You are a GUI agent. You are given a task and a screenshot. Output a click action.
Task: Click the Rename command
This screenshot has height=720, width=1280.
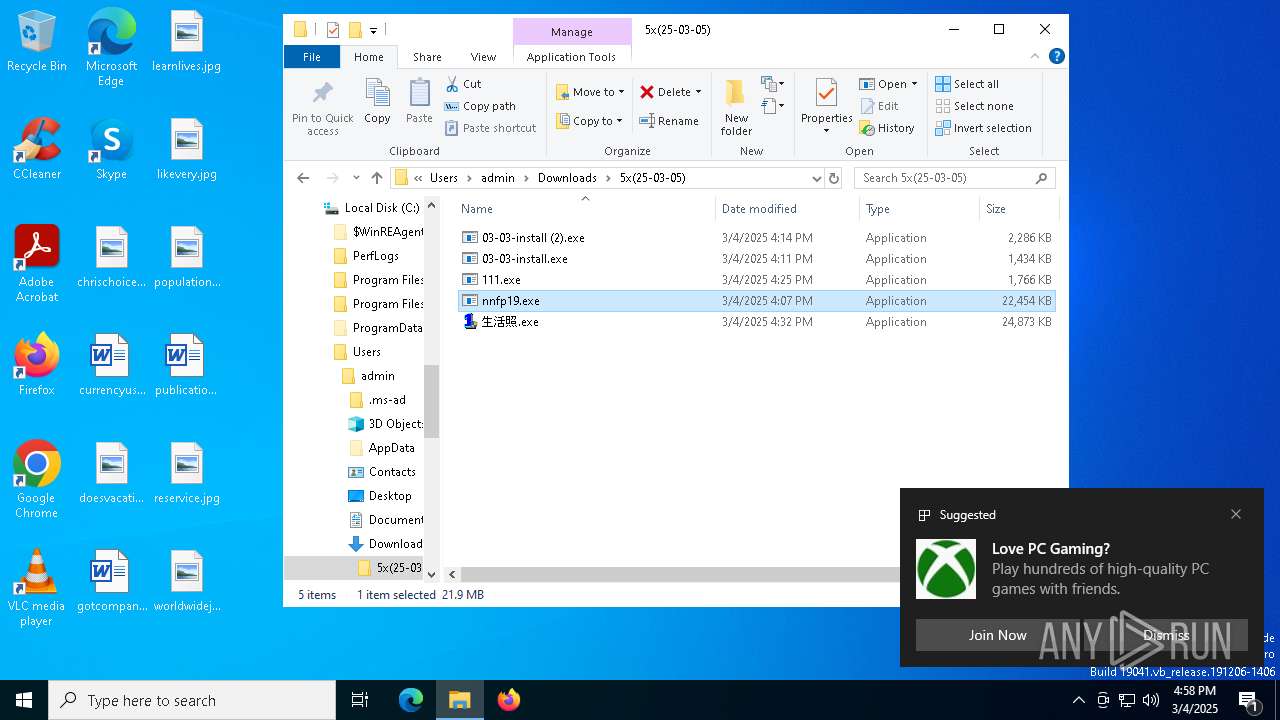[x=669, y=121]
